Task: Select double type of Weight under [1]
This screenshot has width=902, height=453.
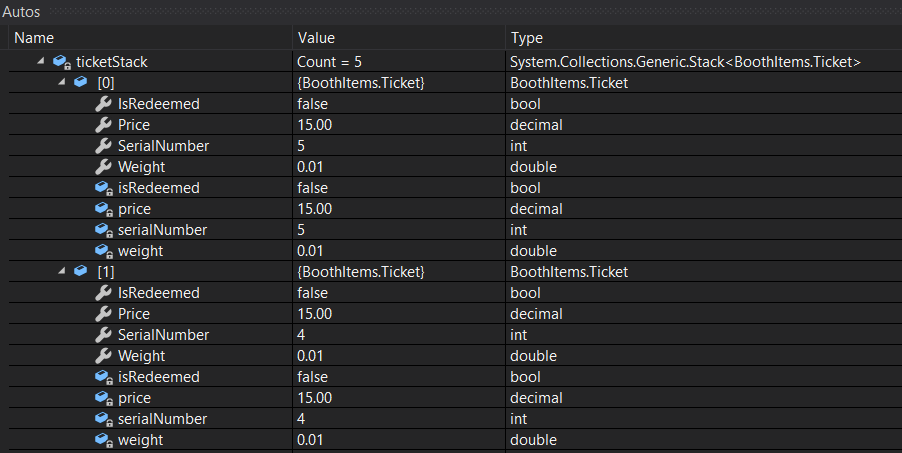Action: click(533, 355)
